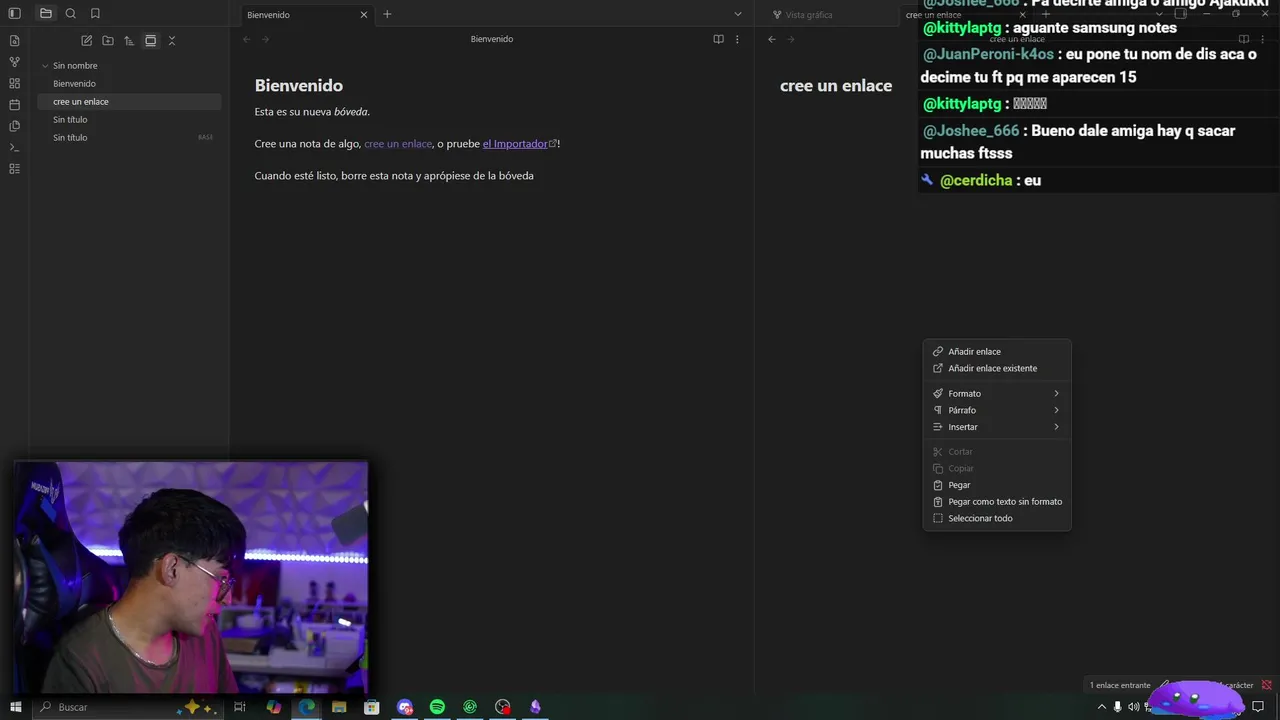
Task: Collapse all folders icon in explorer
Action: point(172,41)
